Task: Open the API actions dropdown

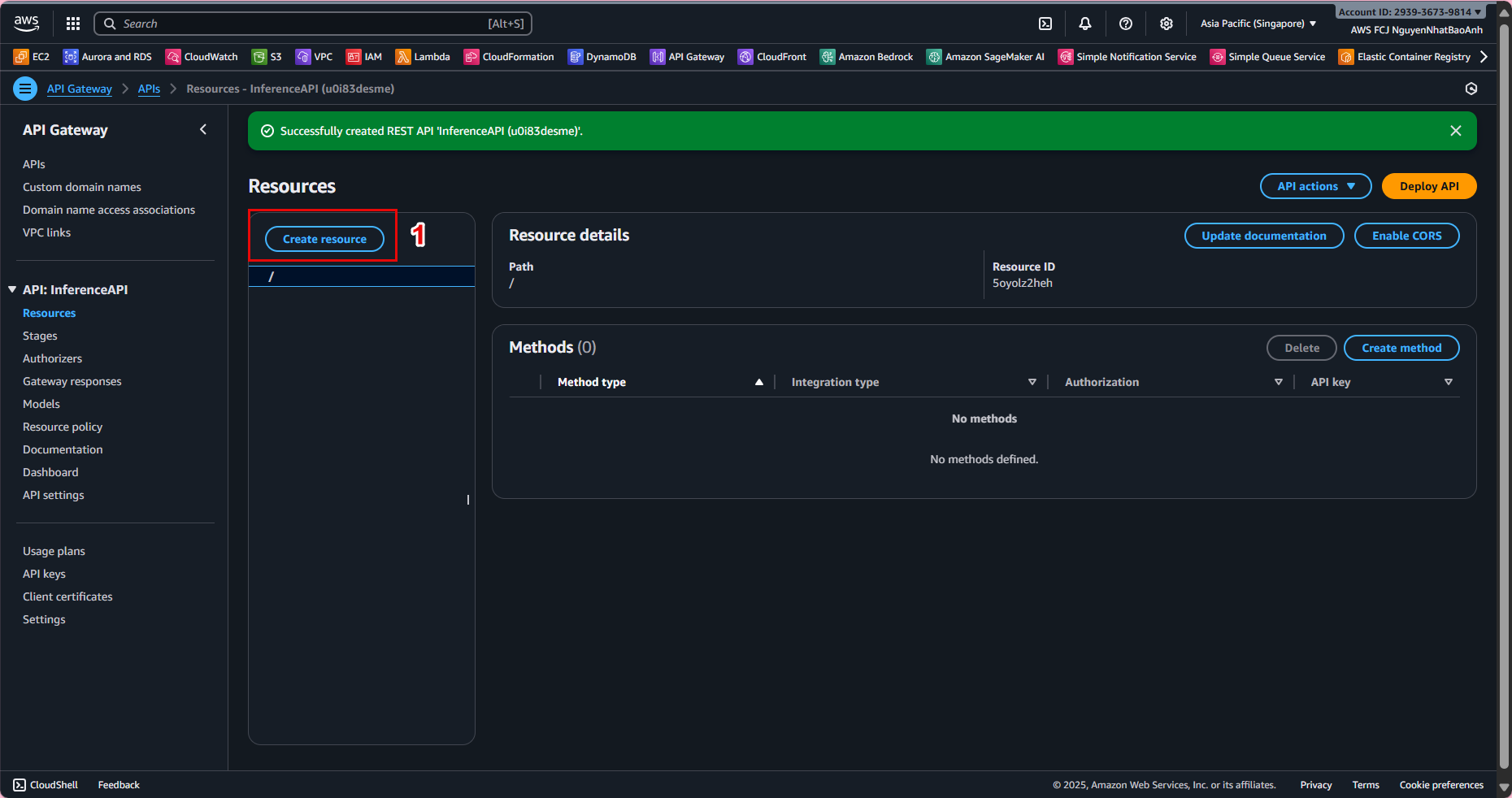Action: [x=1315, y=186]
